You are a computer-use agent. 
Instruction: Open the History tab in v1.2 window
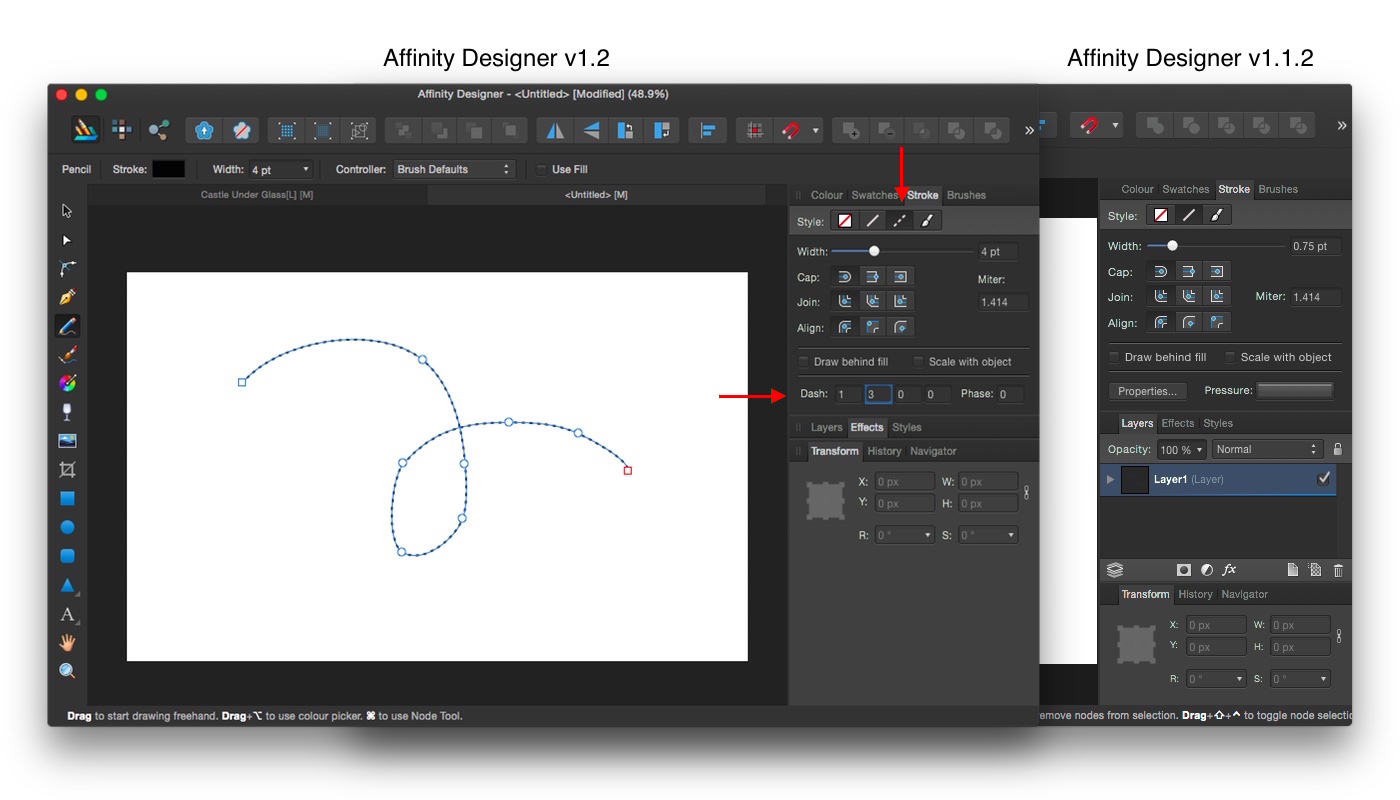click(x=884, y=451)
